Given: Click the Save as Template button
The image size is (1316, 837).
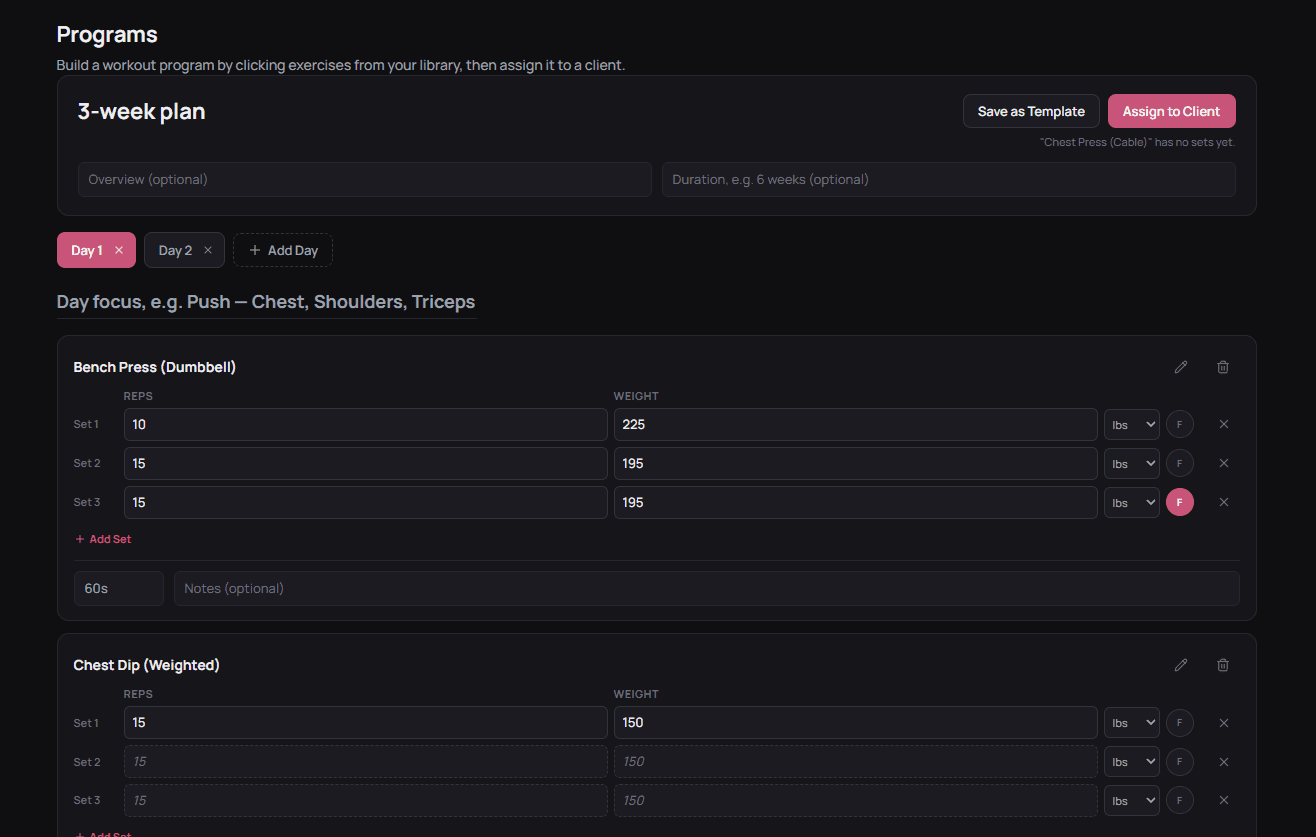Looking at the screenshot, I should (x=1031, y=111).
